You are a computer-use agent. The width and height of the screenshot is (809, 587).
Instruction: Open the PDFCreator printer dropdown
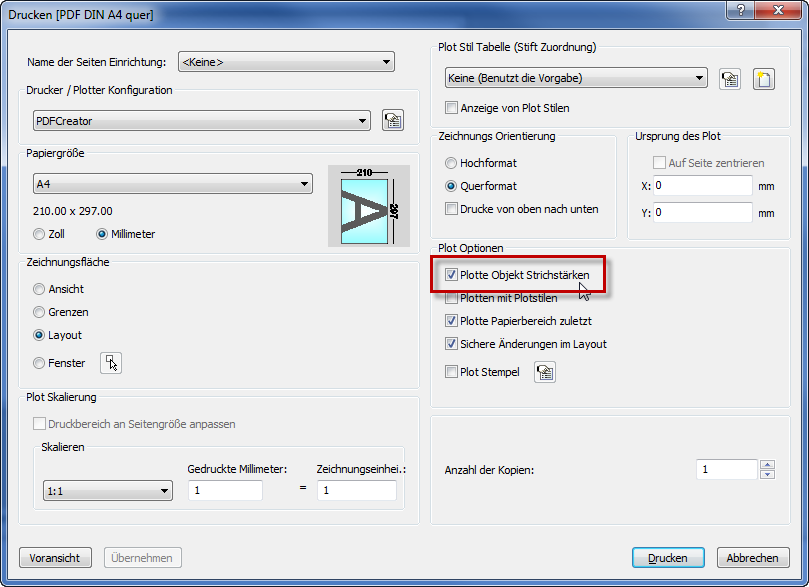click(x=201, y=121)
